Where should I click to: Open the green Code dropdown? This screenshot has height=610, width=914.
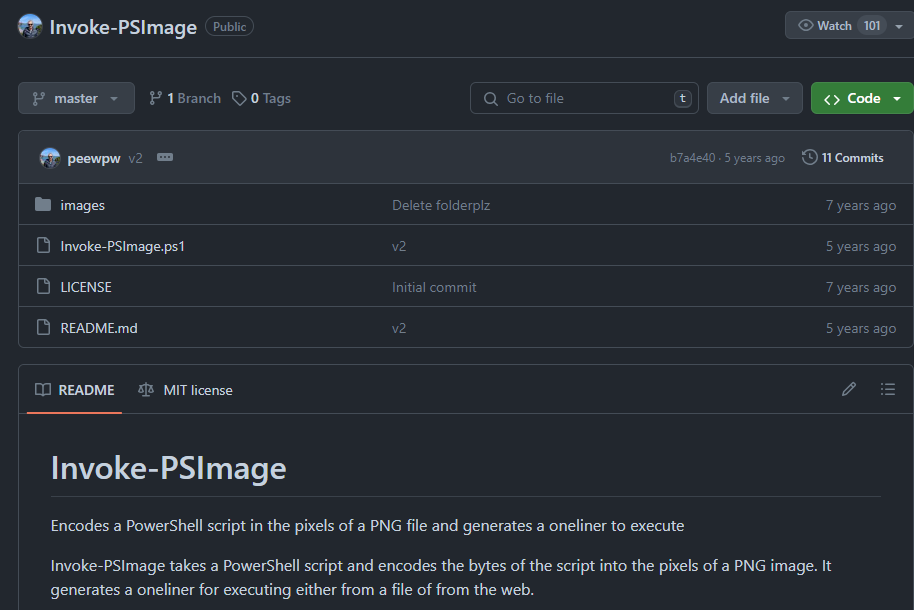(x=862, y=98)
